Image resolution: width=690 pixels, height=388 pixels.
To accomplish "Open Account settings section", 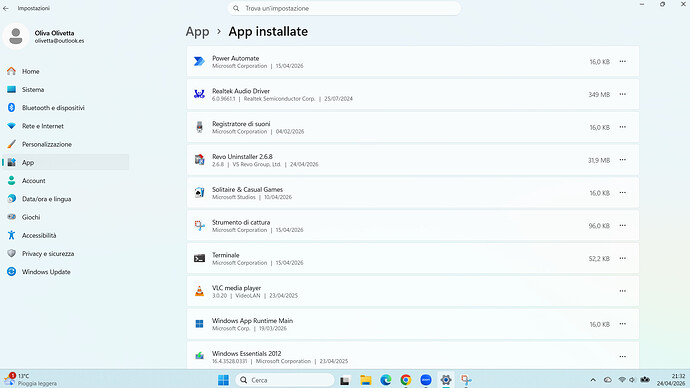I will [x=66, y=181].
